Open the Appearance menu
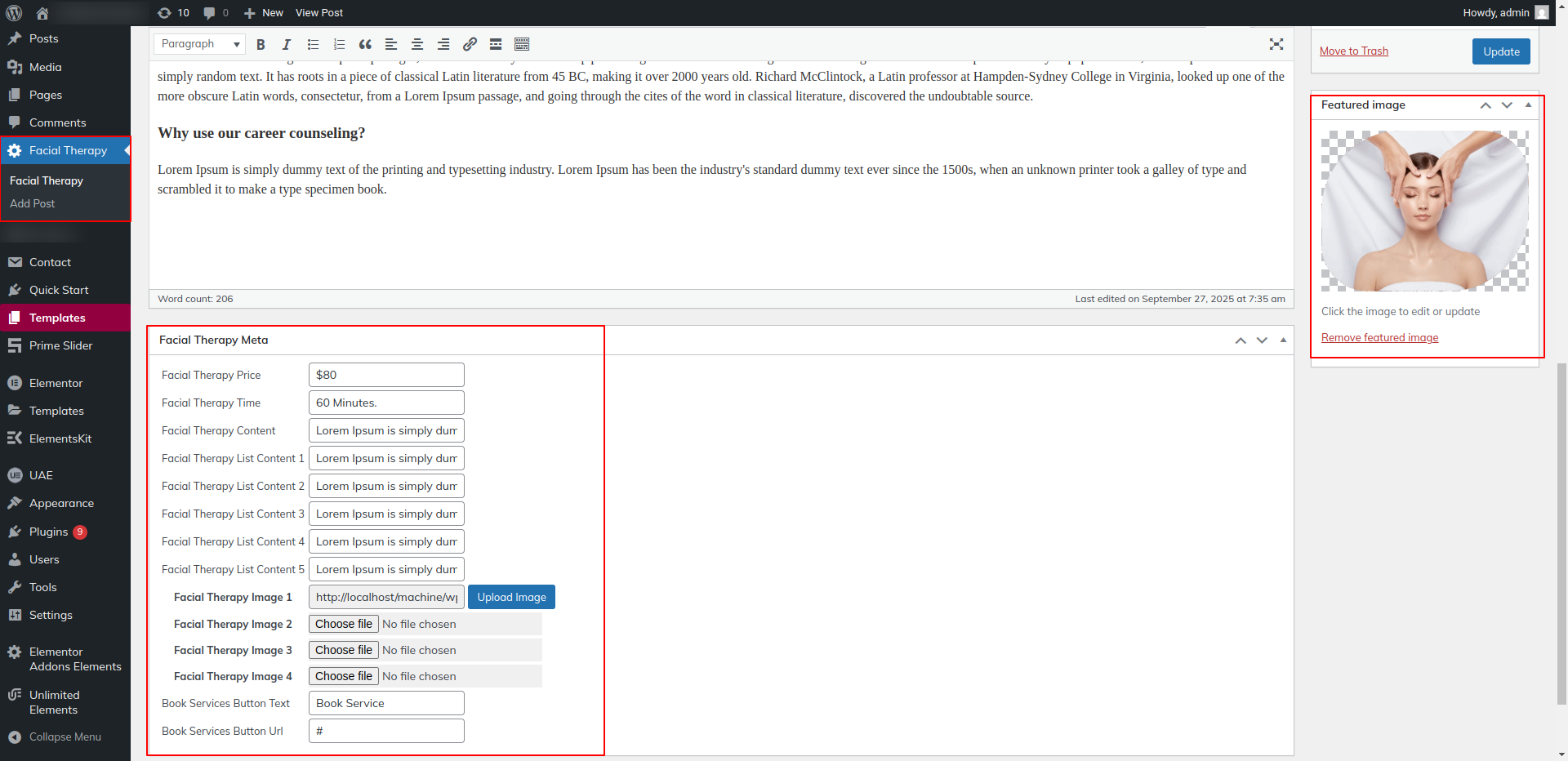Screen dimensions: 1568x761 61,504
